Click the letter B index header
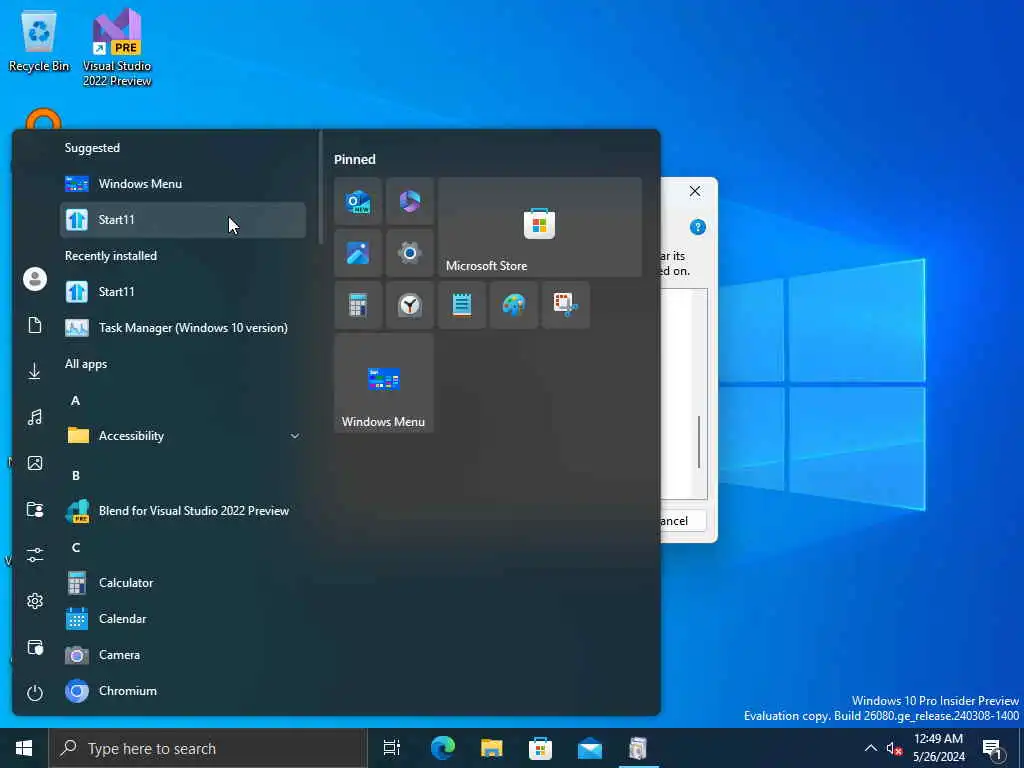The height and width of the screenshot is (768, 1024). (x=75, y=475)
